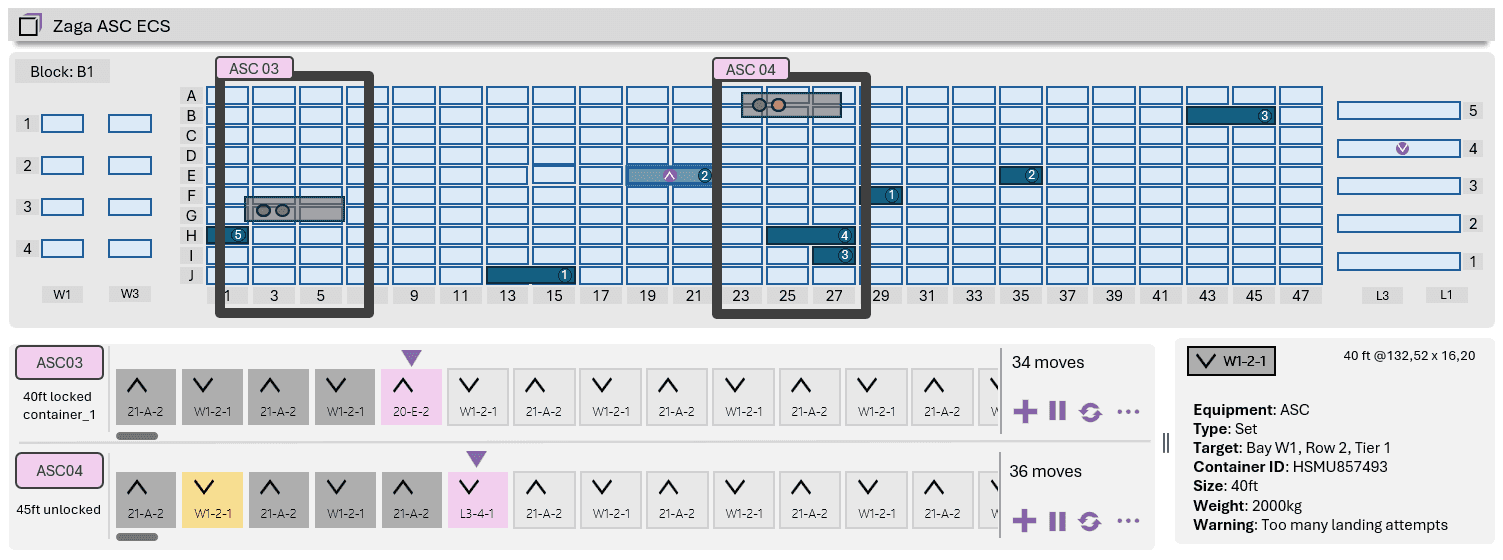Select first gray 21-A-2 move in ASC04 queue
1503x560 pixels.
(x=146, y=501)
